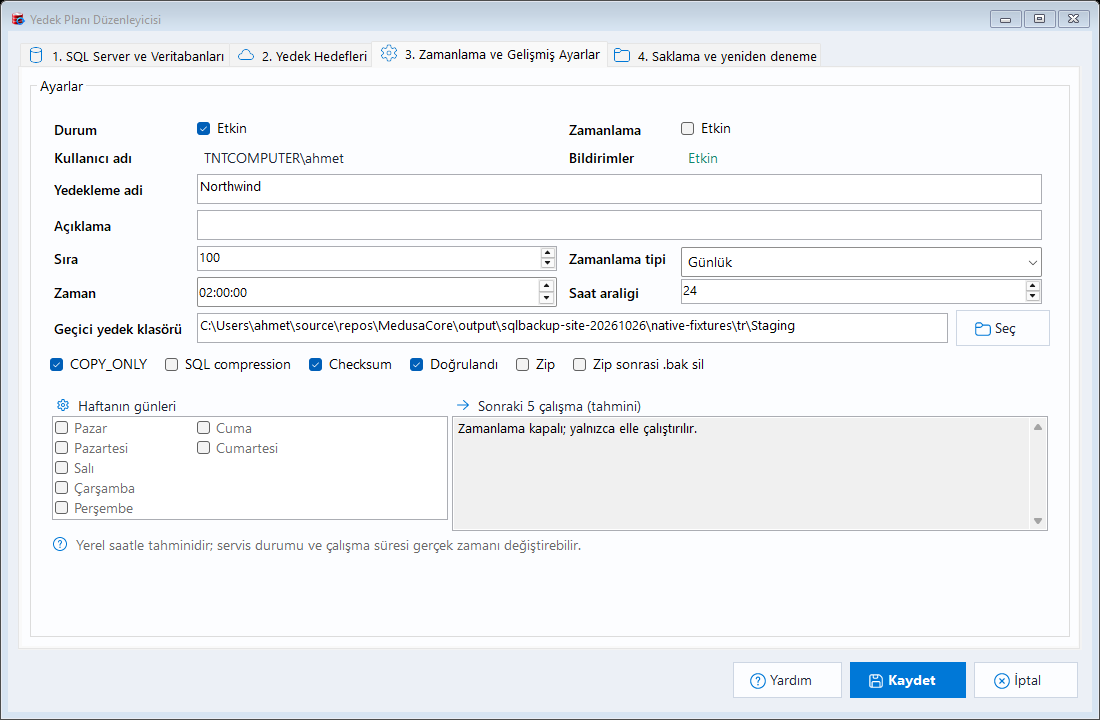Click the empty Açıklama text field
The width and height of the screenshot is (1100, 720).
619,225
